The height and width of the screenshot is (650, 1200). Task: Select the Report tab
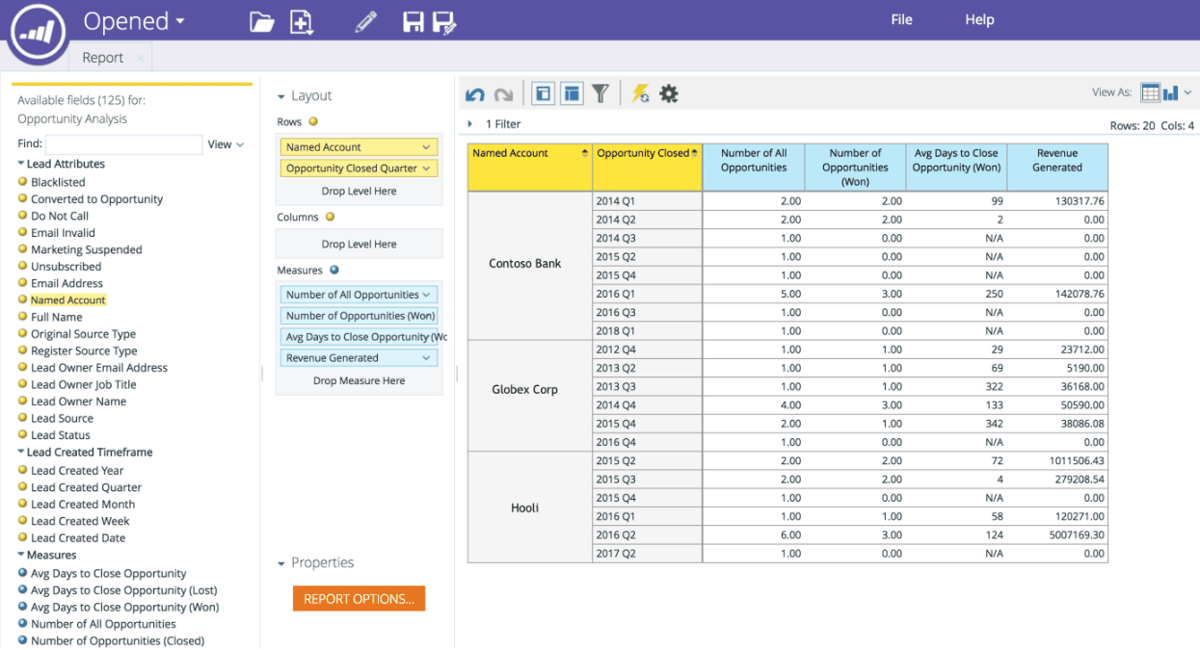tap(104, 57)
